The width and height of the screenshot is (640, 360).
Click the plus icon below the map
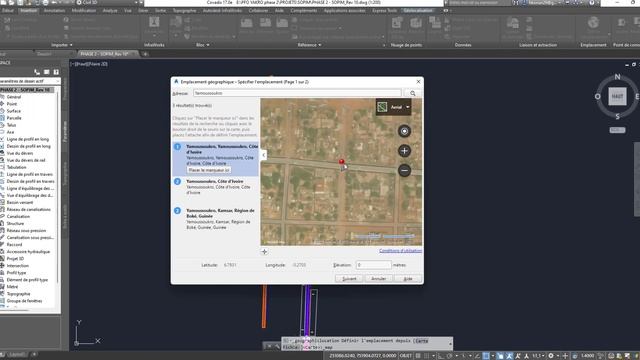tap(264, 251)
